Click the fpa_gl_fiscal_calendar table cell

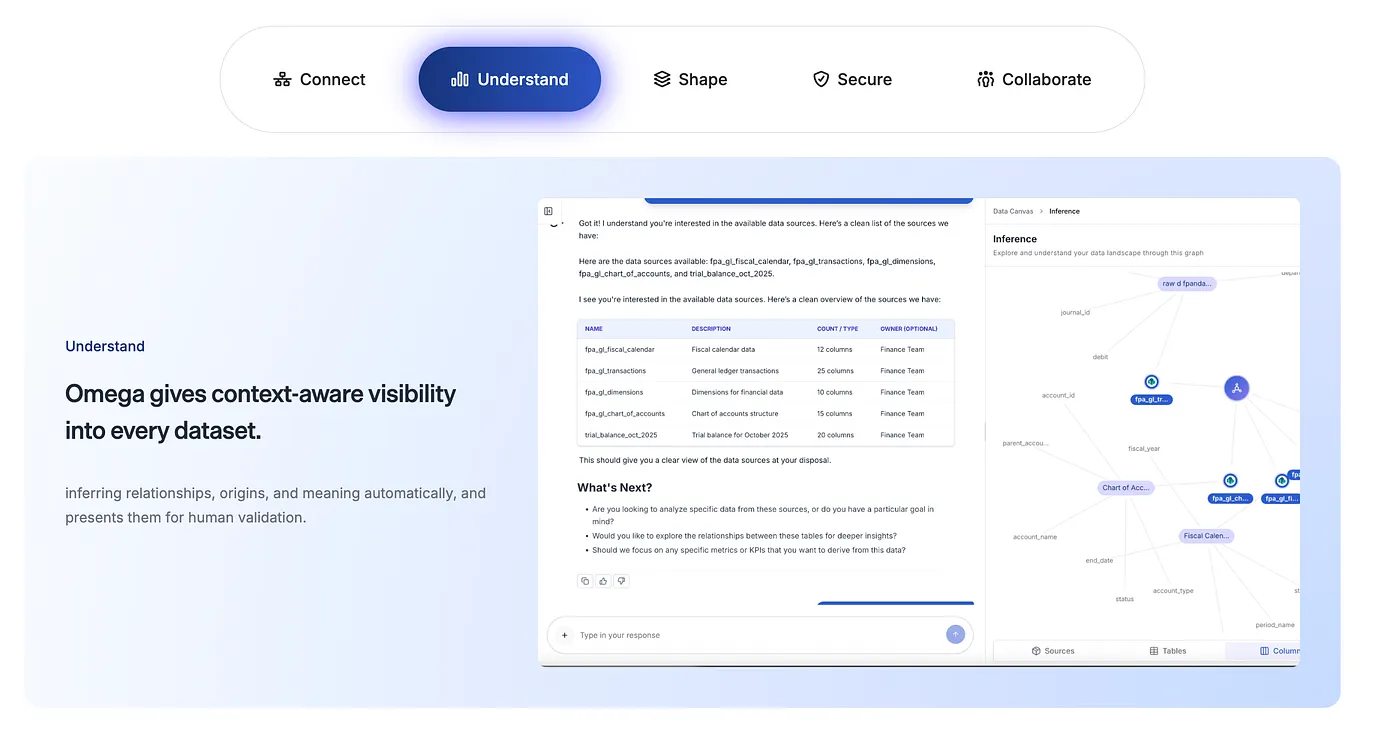620,350
